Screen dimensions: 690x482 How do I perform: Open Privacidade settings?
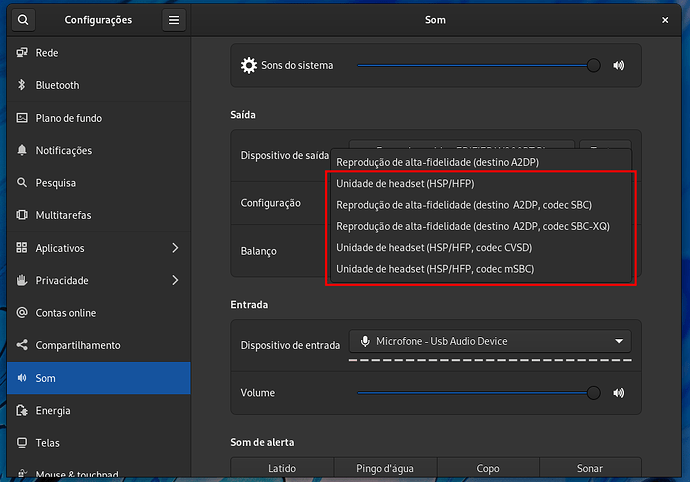[99, 280]
